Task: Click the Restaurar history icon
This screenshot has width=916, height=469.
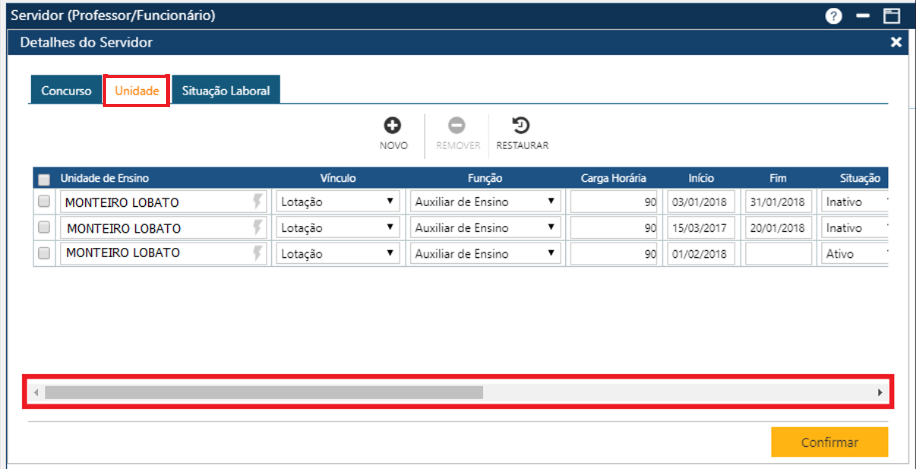Action: (x=521, y=126)
